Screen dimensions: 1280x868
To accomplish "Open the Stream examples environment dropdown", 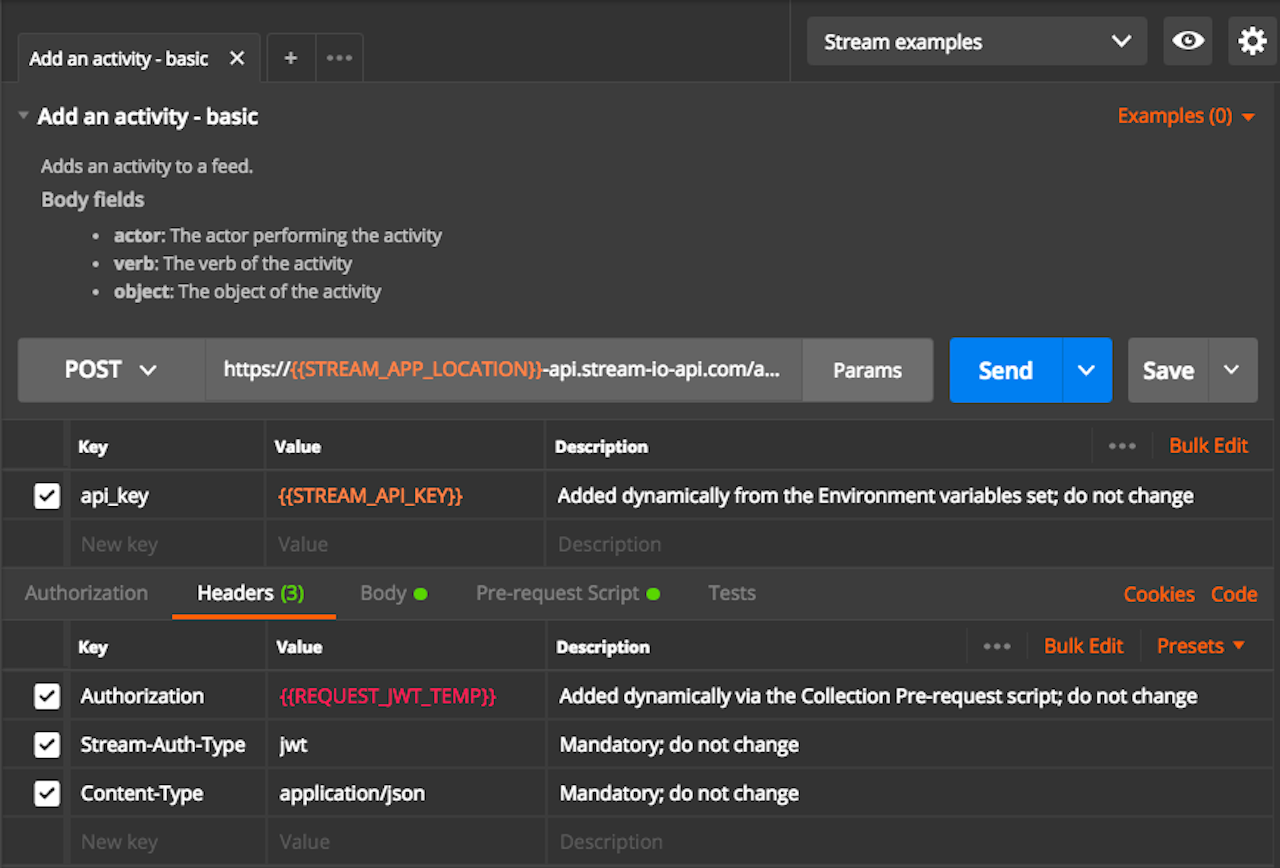I will point(975,41).
